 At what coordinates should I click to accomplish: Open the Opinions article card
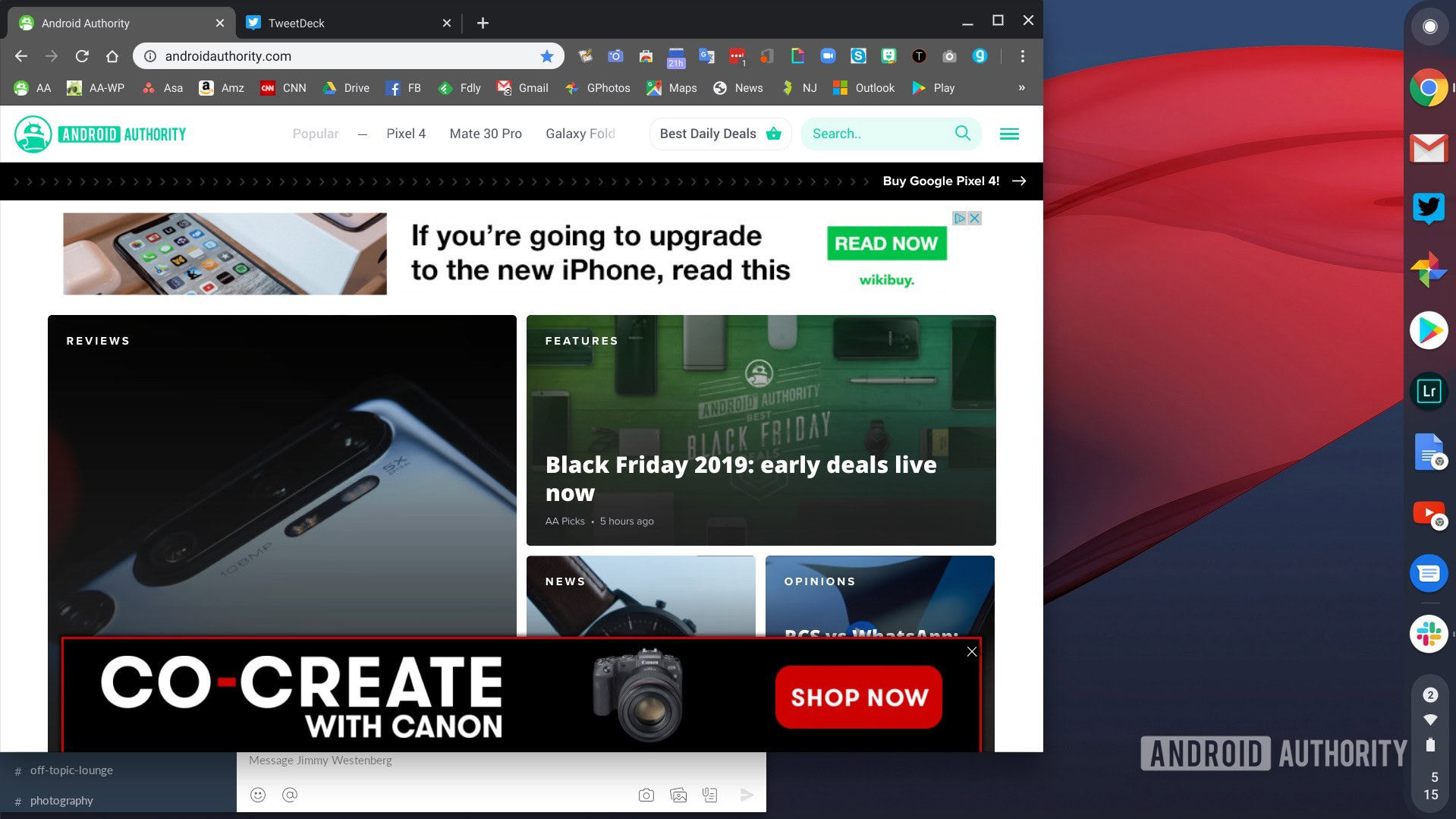[x=879, y=596]
